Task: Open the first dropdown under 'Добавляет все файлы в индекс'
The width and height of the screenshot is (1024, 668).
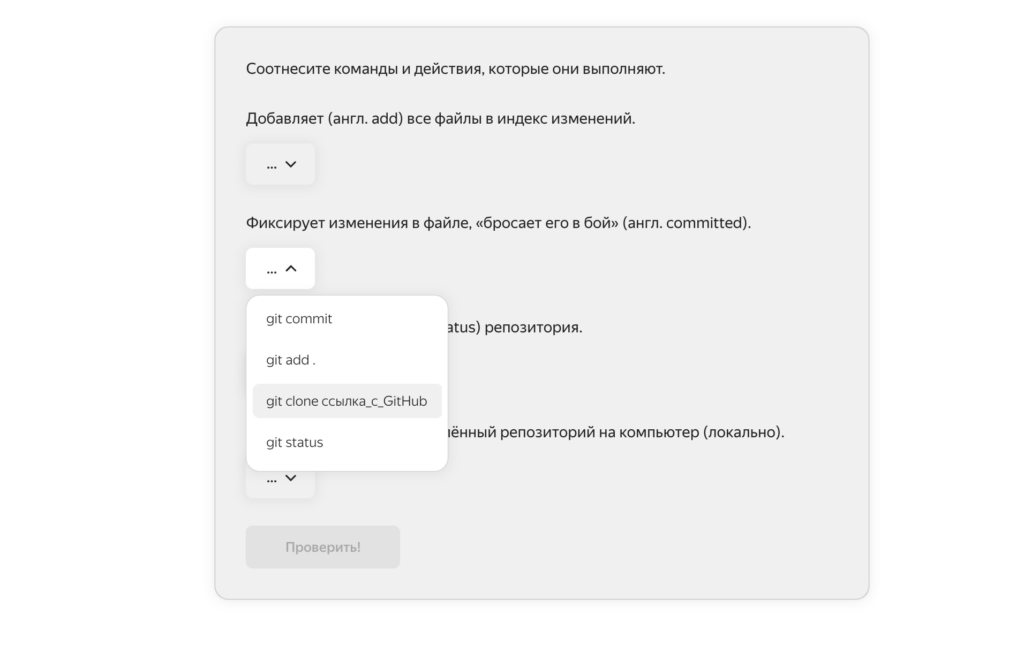Action: point(280,163)
